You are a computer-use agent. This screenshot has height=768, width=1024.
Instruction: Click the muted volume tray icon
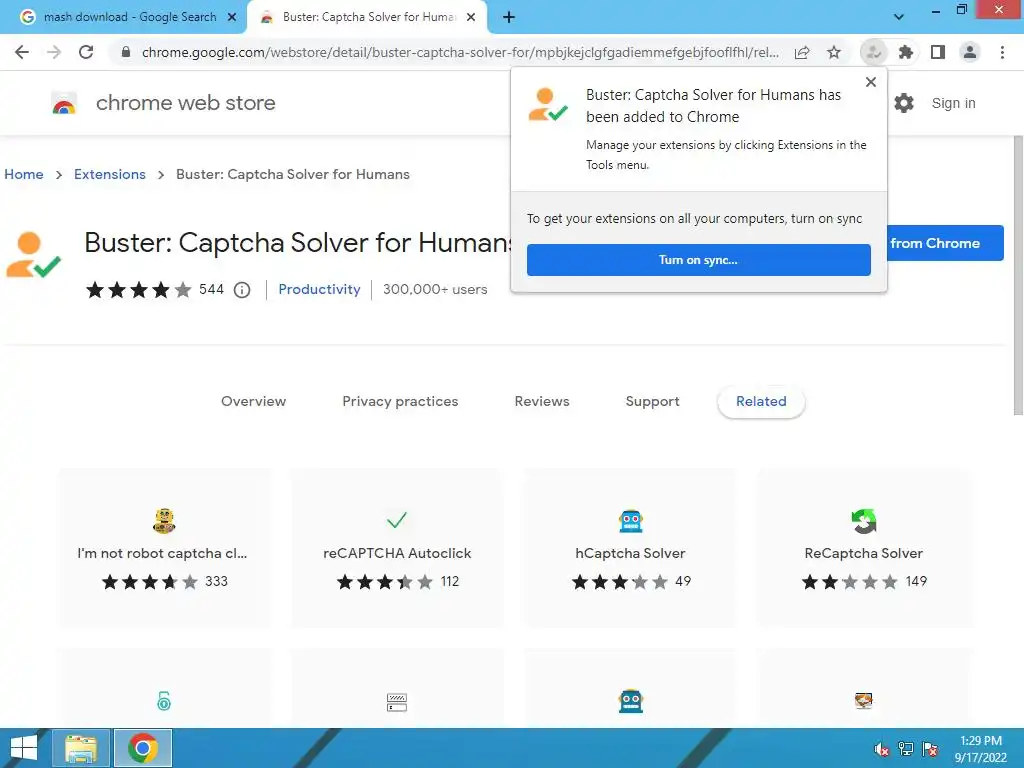[x=882, y=750]
